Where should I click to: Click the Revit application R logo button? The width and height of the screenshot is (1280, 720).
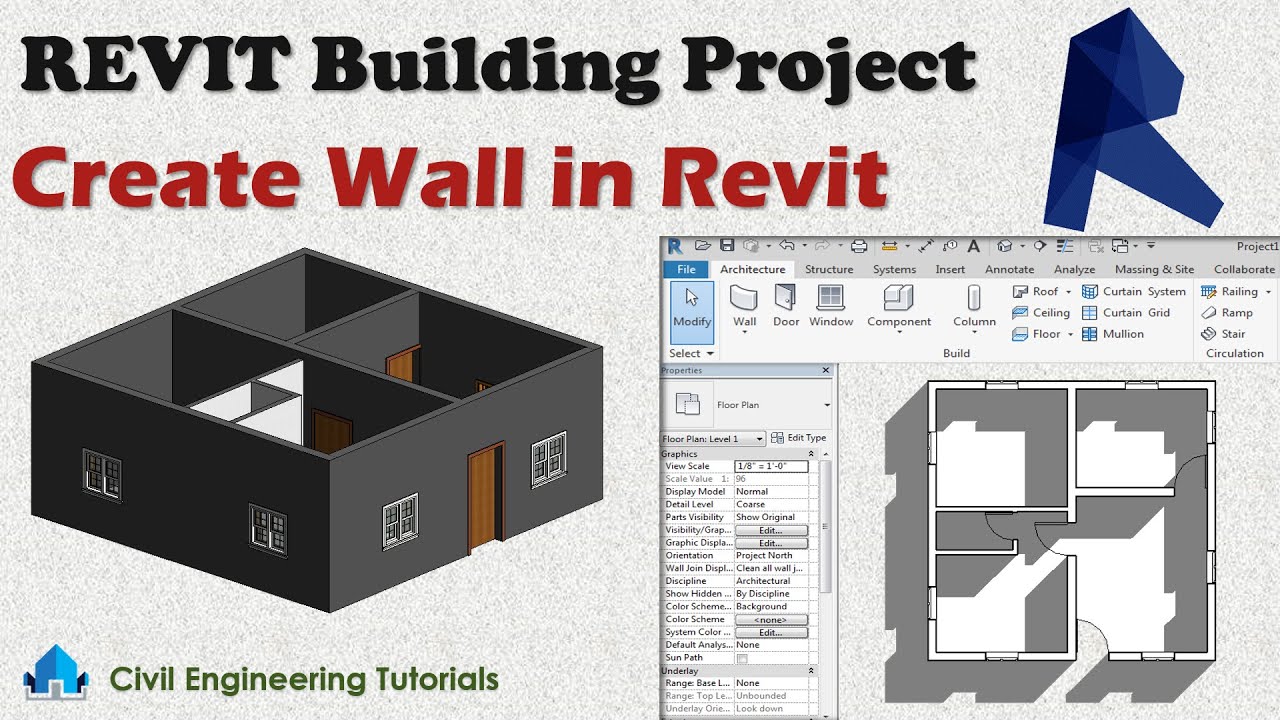tap(675, 246)
